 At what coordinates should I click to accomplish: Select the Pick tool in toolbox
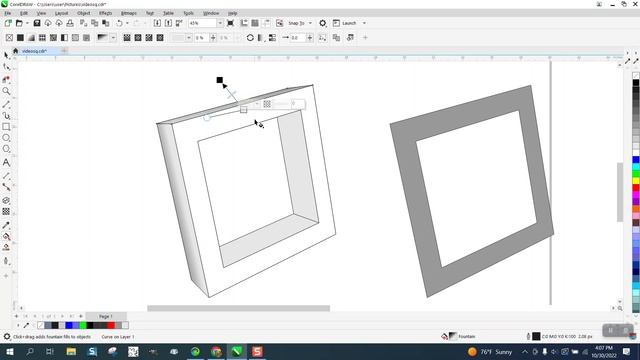[x=6, y=55]
